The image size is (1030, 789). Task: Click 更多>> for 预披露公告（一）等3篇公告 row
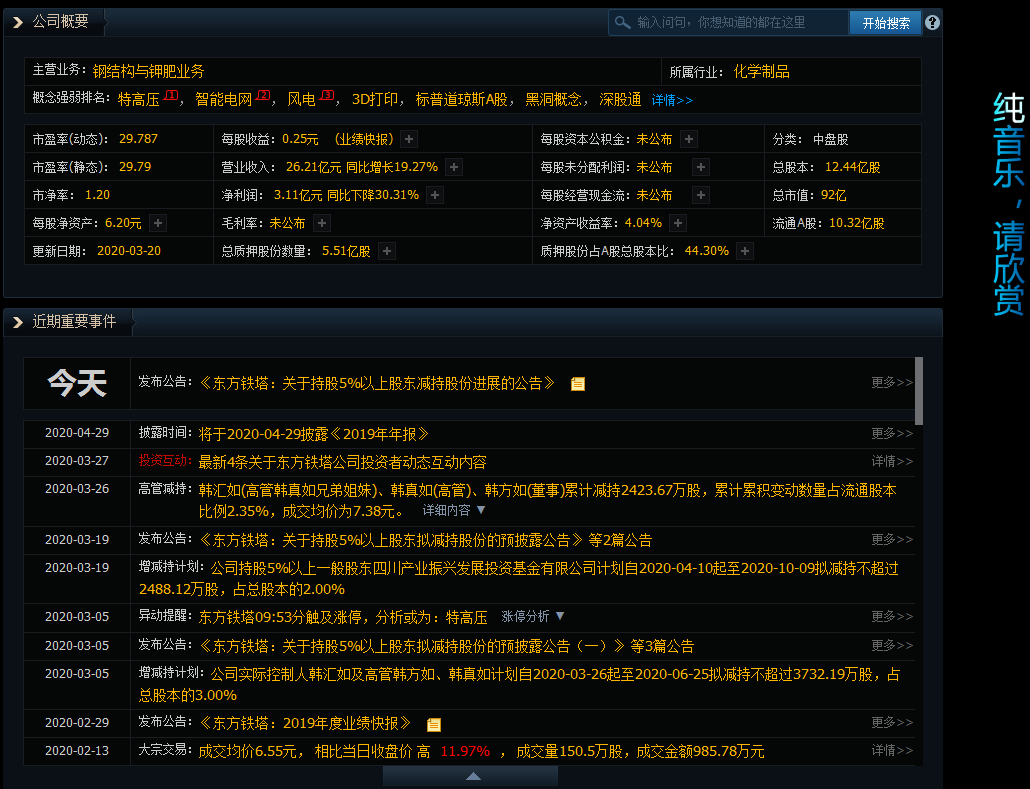(892, 645)
